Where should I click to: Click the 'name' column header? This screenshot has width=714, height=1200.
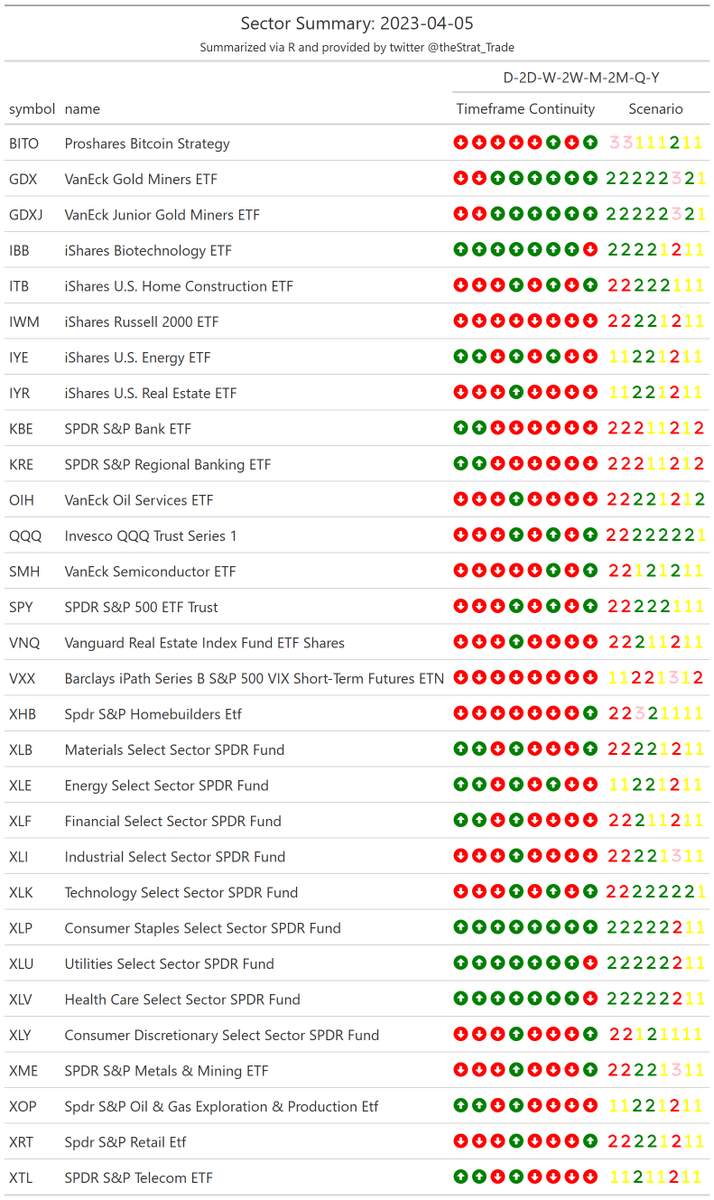pyautogui.click(x=82, y=109)
